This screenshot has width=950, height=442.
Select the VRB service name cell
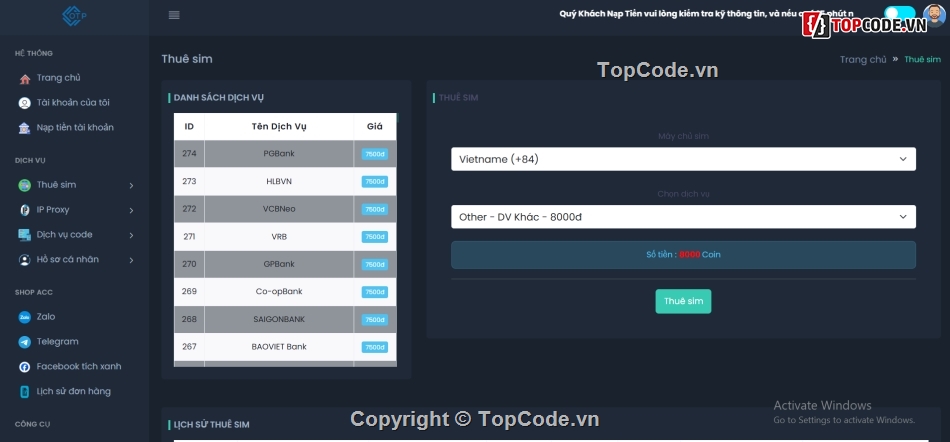(279, 237)
